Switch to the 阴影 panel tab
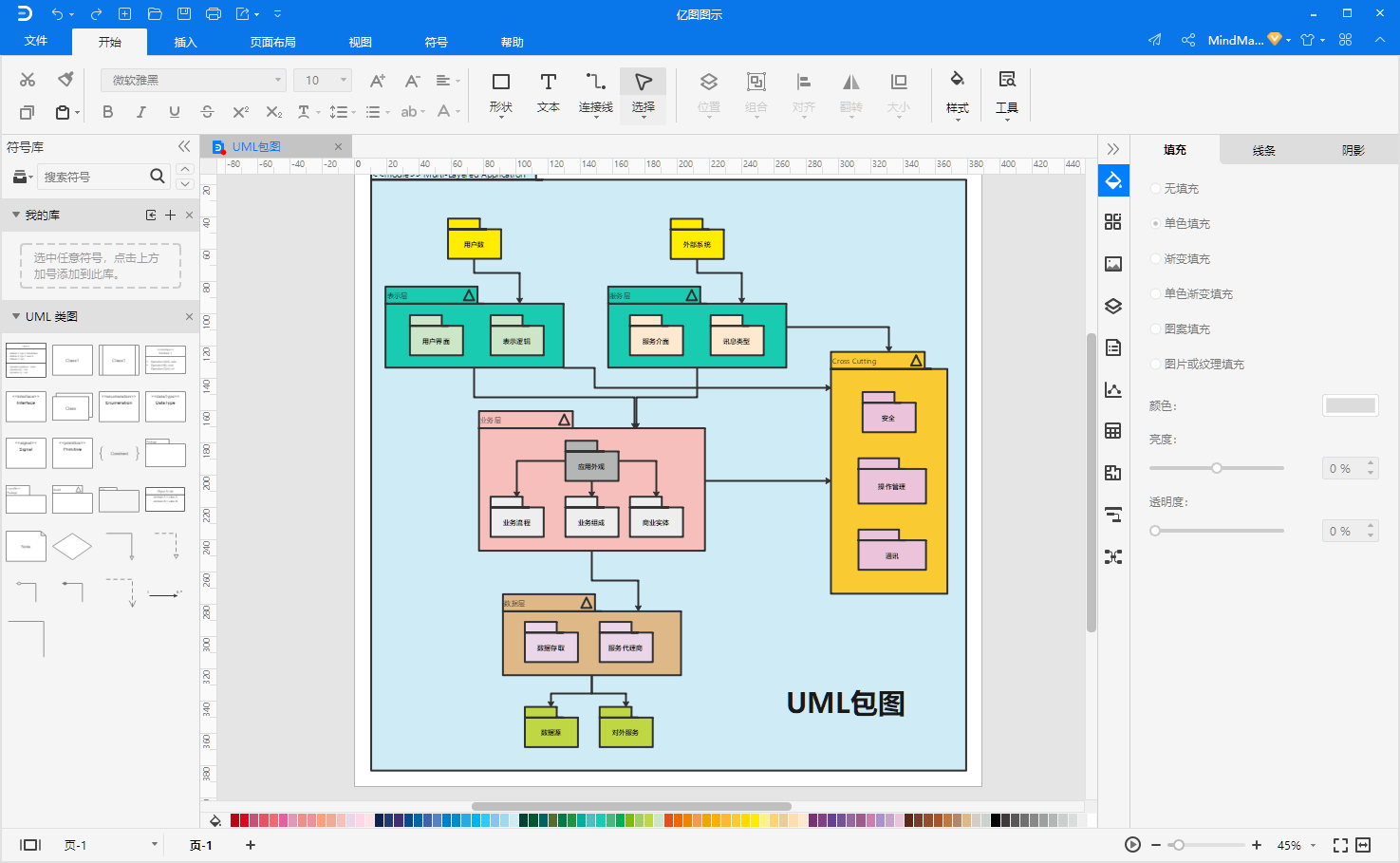Image resolution: width=1400 pixels, height=863 pixels. (1353, 150)
